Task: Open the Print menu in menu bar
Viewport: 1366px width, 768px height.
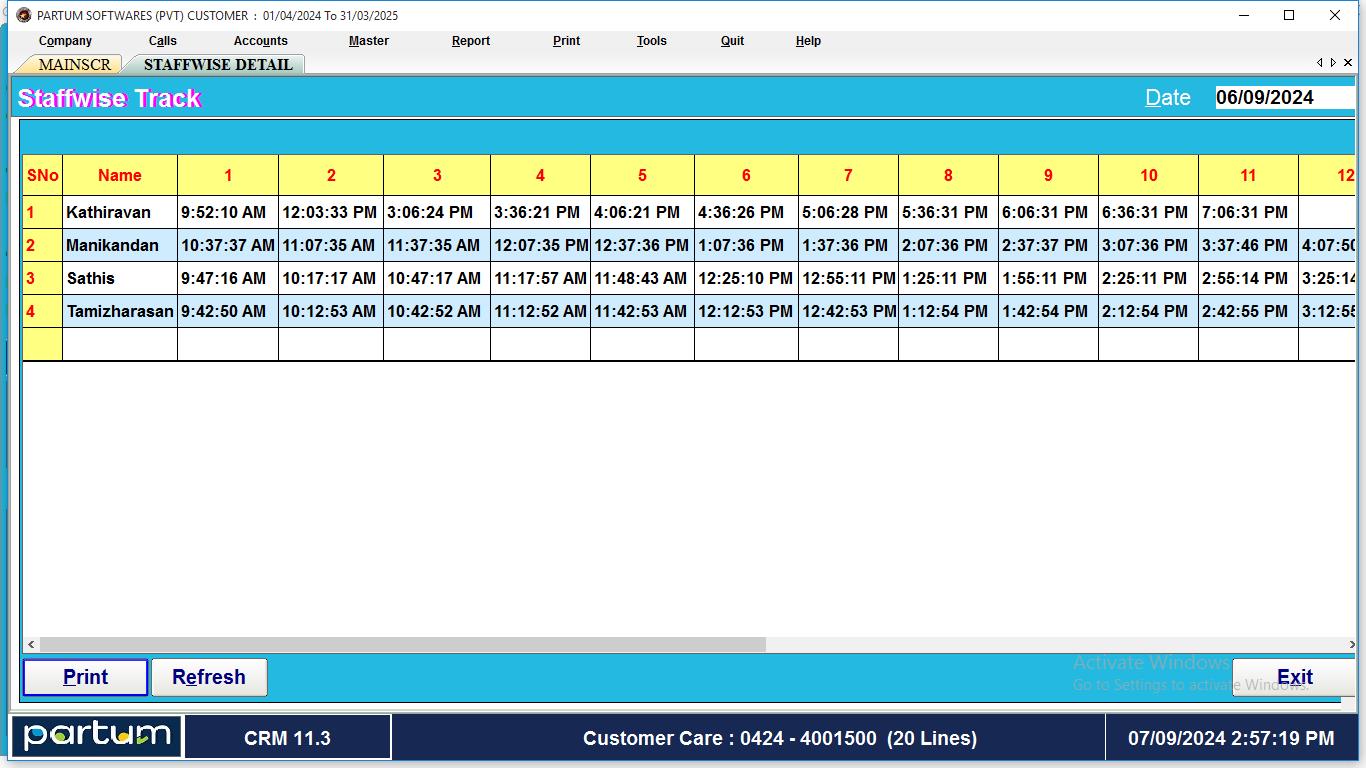Action: click(566, 41)
